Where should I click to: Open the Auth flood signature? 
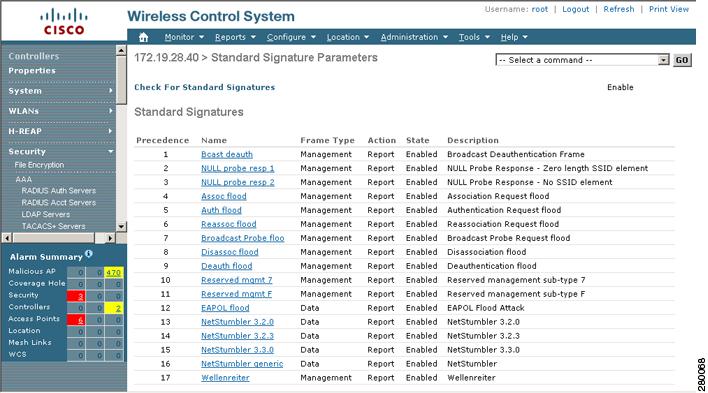(221, 211)
